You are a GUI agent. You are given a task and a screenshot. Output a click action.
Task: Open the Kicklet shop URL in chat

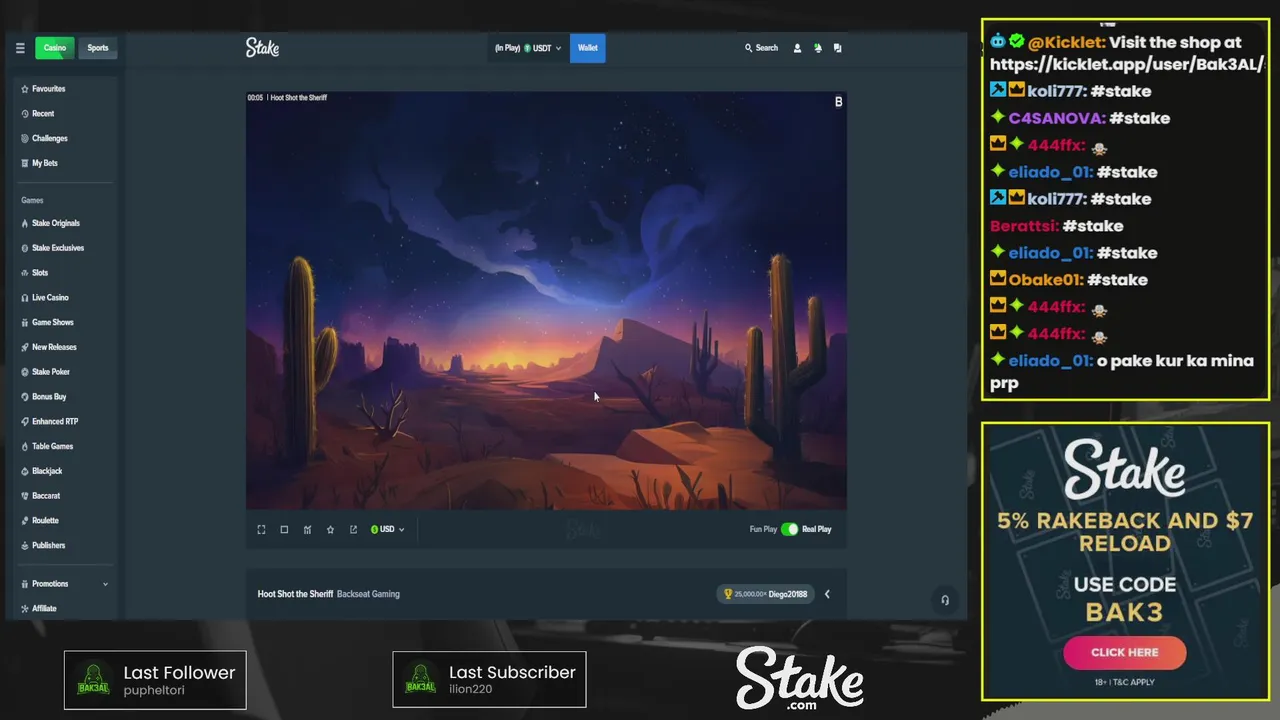(x=1127, y=64)
